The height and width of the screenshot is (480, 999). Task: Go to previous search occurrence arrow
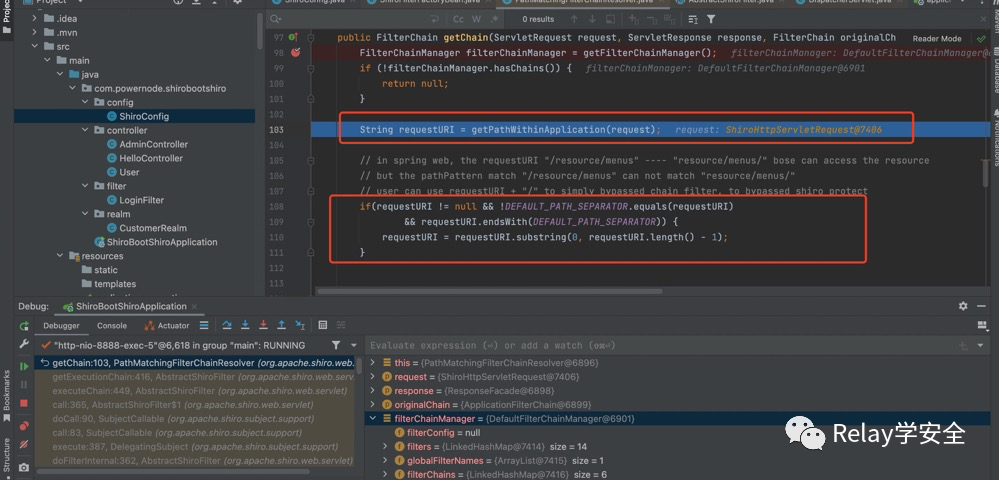574,19
